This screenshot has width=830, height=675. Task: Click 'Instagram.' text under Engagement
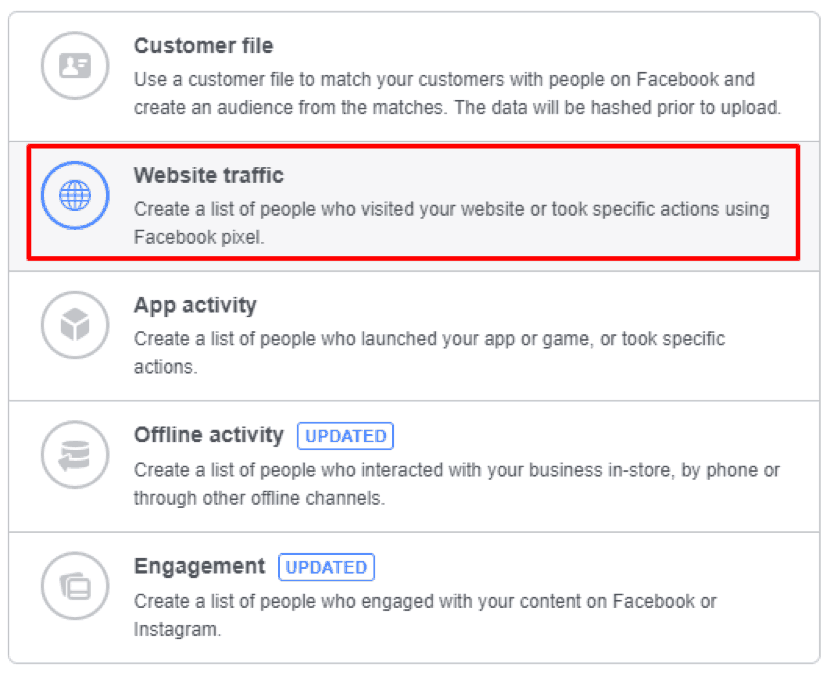click(x=177, y=629)
